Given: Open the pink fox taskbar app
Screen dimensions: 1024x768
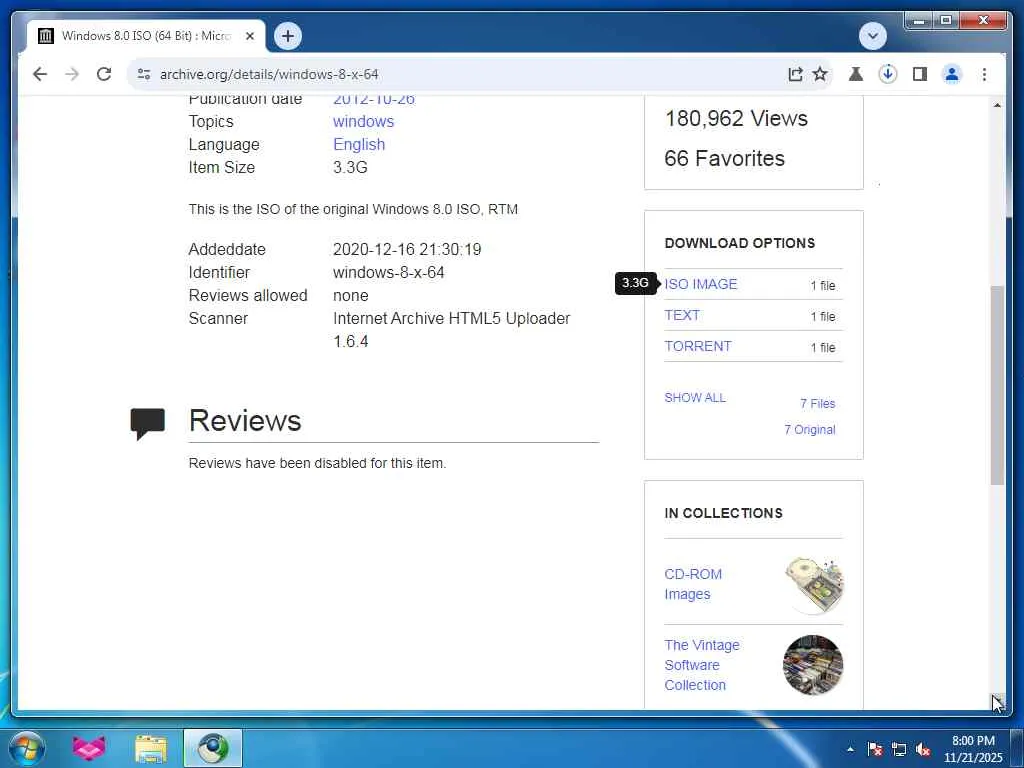Looking at the screenshot, I should pos(89,748).
